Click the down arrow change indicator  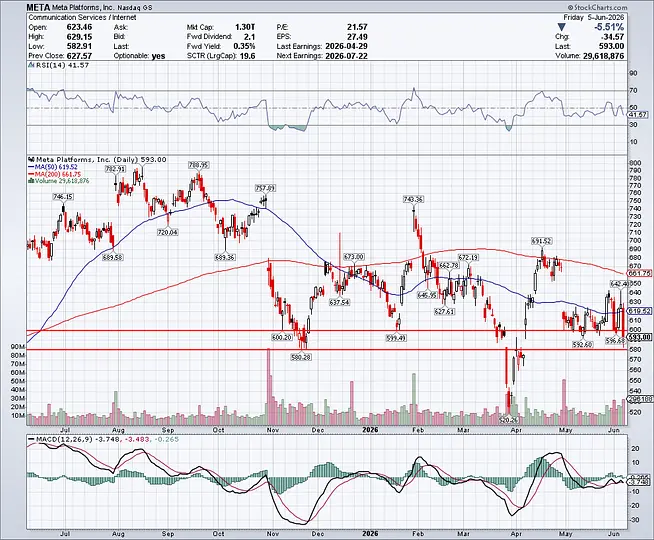[561, 28]
